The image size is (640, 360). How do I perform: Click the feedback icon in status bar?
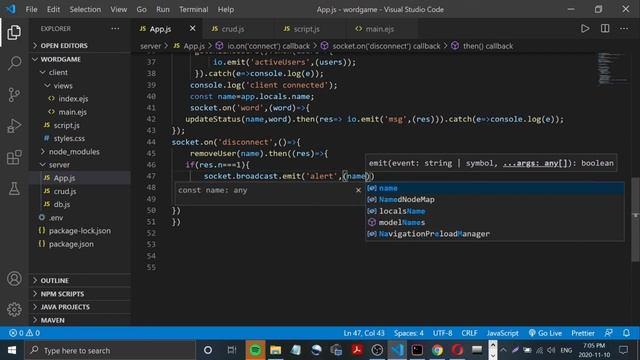tap(609, 333)
